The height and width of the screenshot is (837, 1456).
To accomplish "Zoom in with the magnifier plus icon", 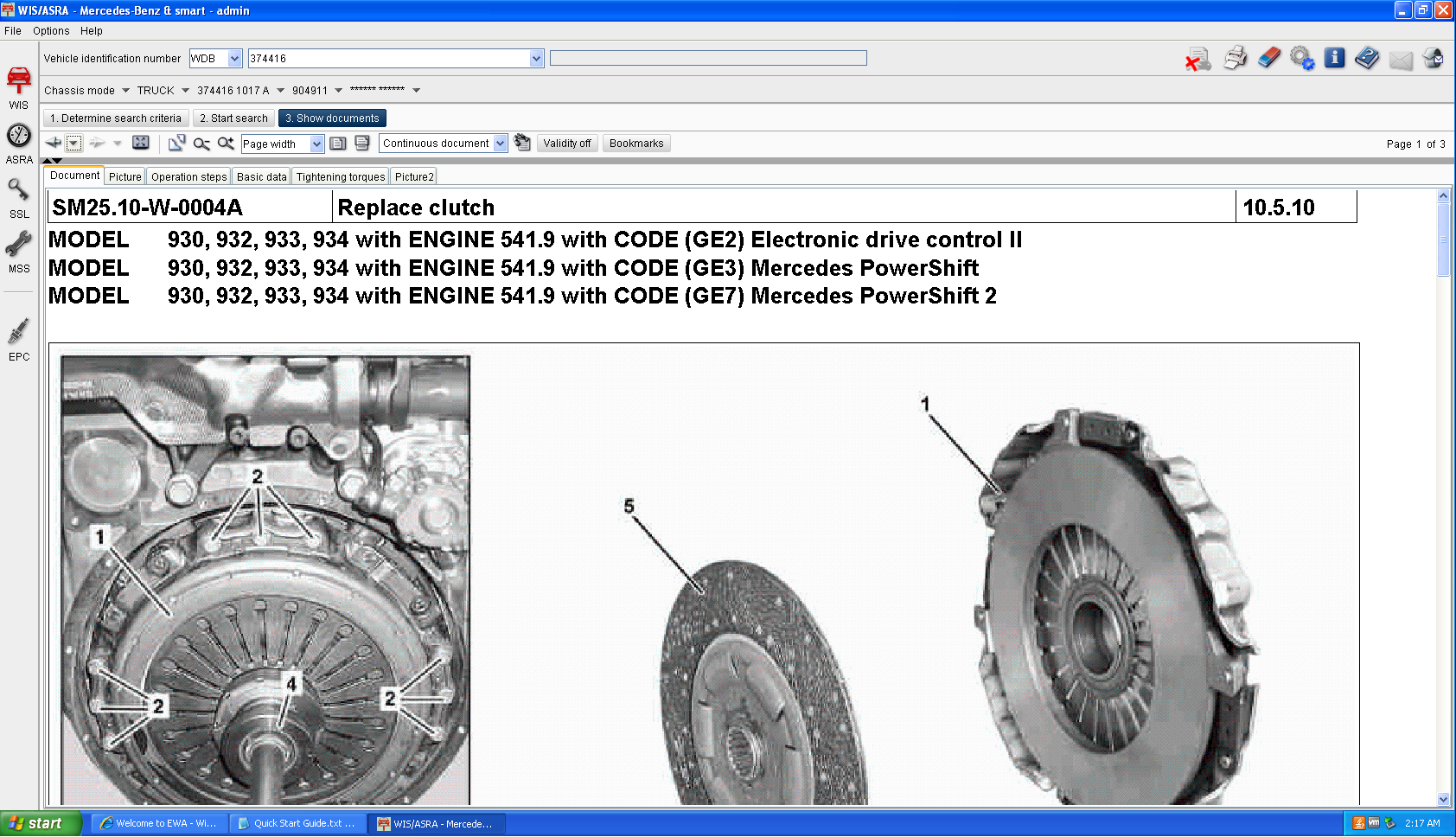I will point(226,144).
